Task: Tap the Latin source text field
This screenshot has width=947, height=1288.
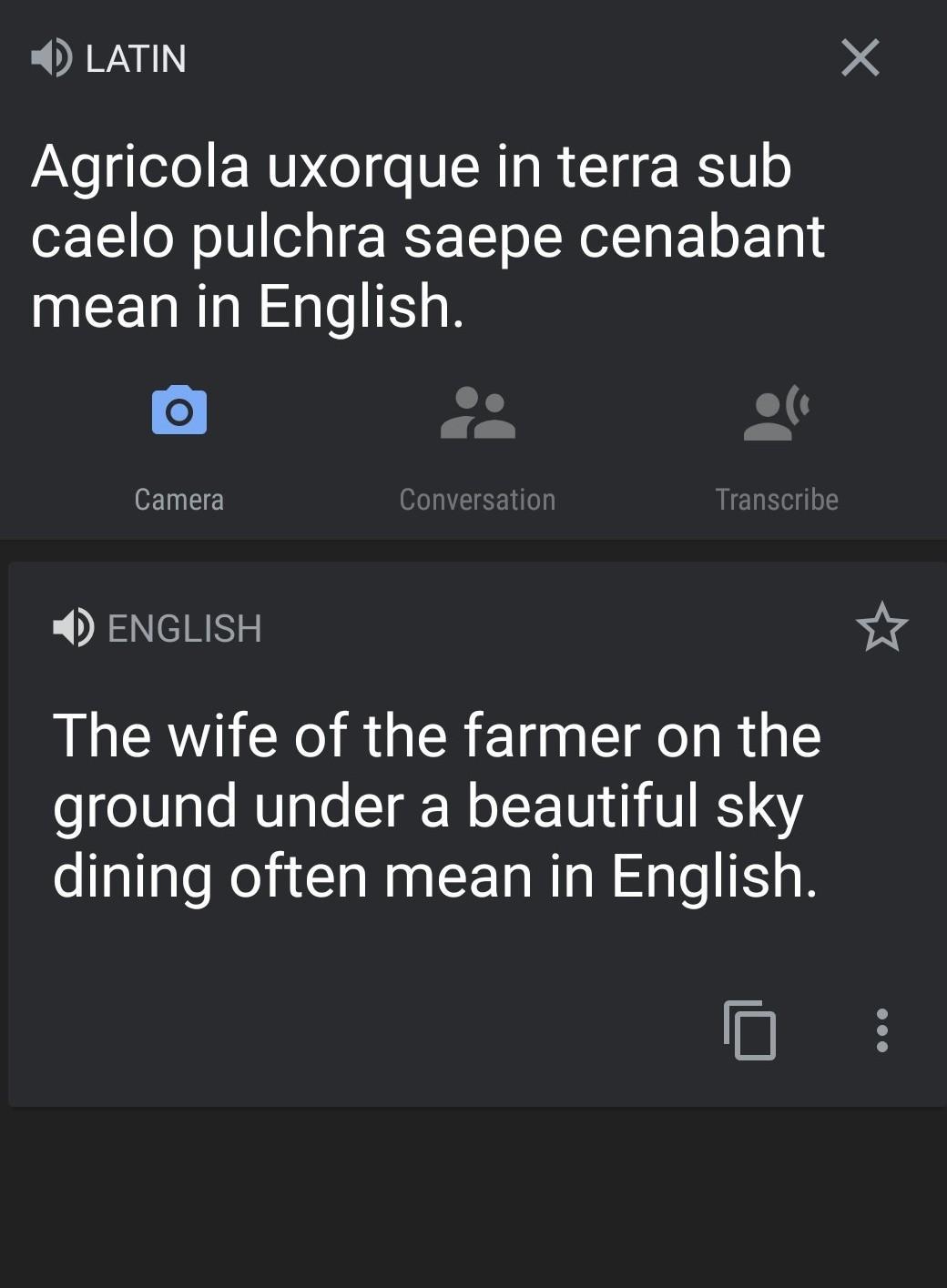Action: [x=428, y=237]
